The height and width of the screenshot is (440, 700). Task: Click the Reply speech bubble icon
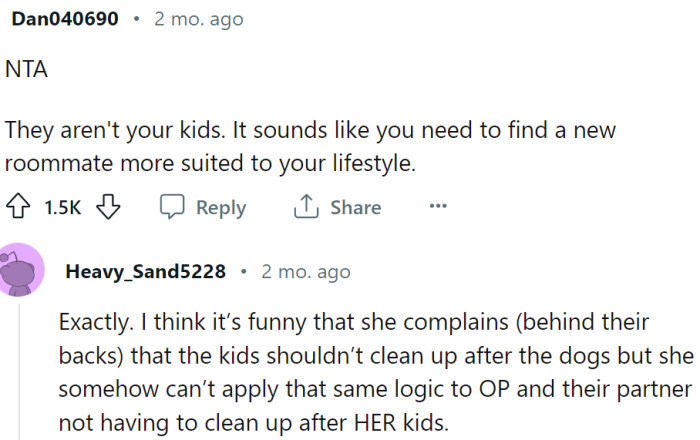[172, 207]
